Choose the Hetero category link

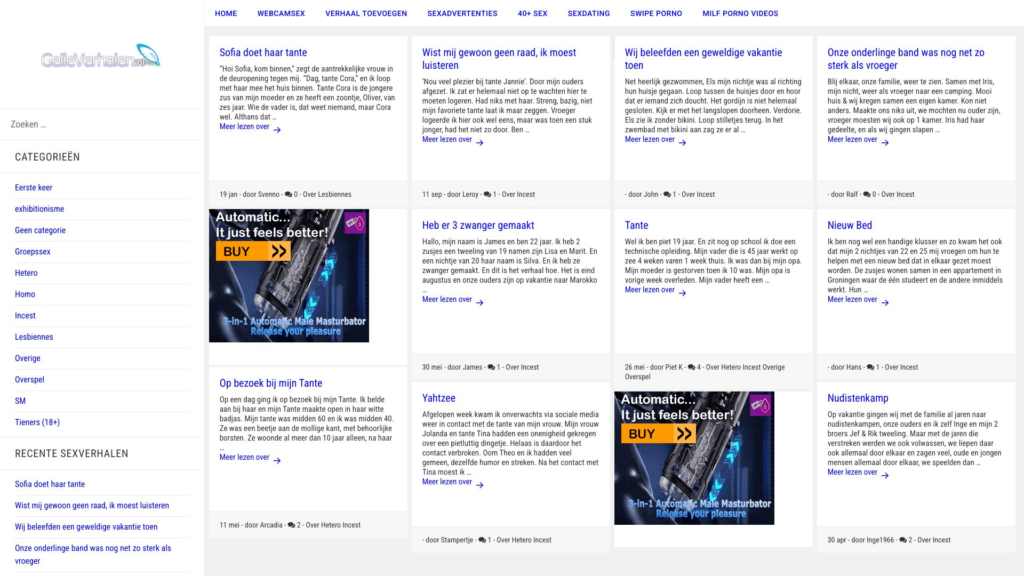26,273
